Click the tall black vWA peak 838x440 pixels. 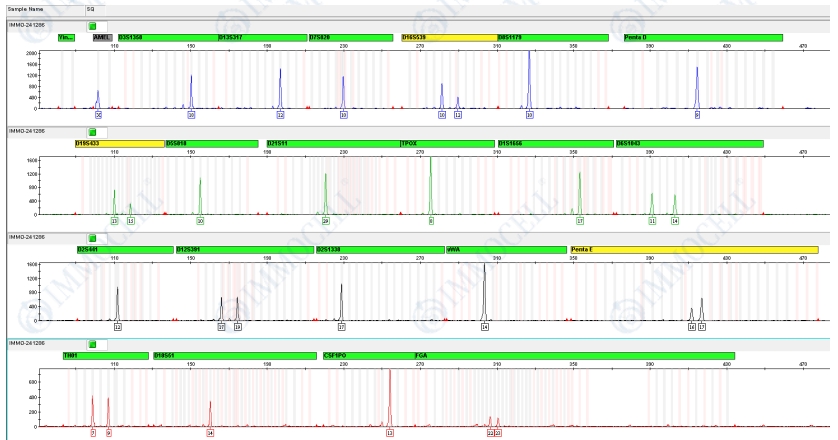(485, 292)
